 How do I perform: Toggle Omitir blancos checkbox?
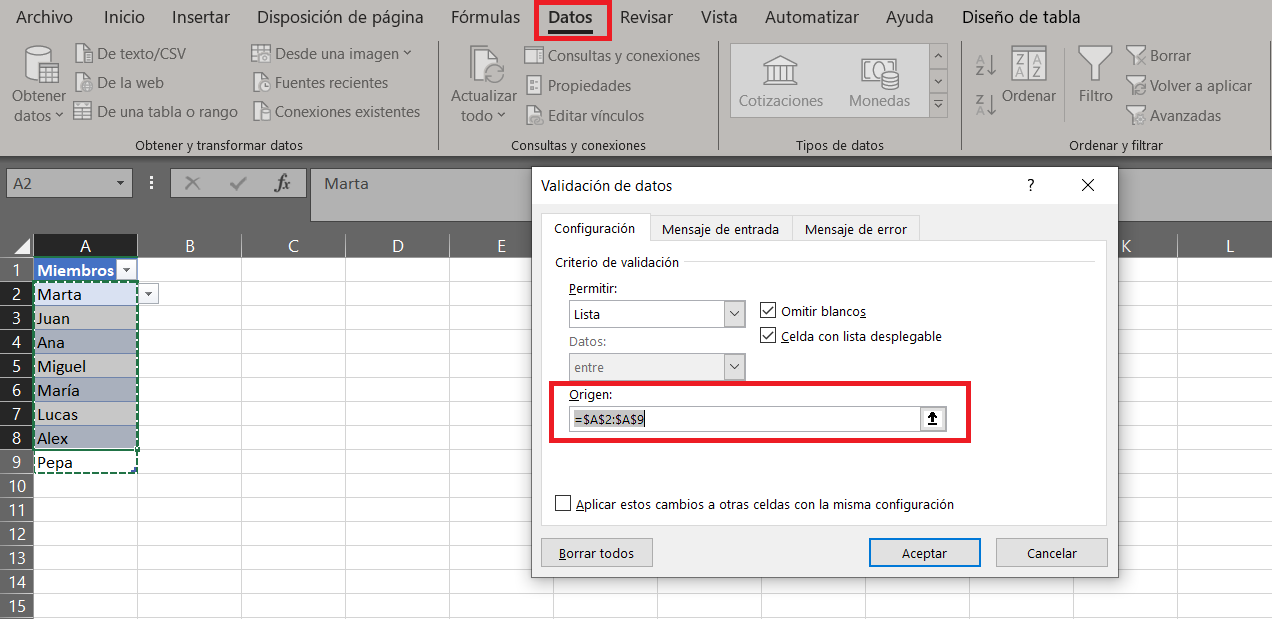[x=768, y=311]
